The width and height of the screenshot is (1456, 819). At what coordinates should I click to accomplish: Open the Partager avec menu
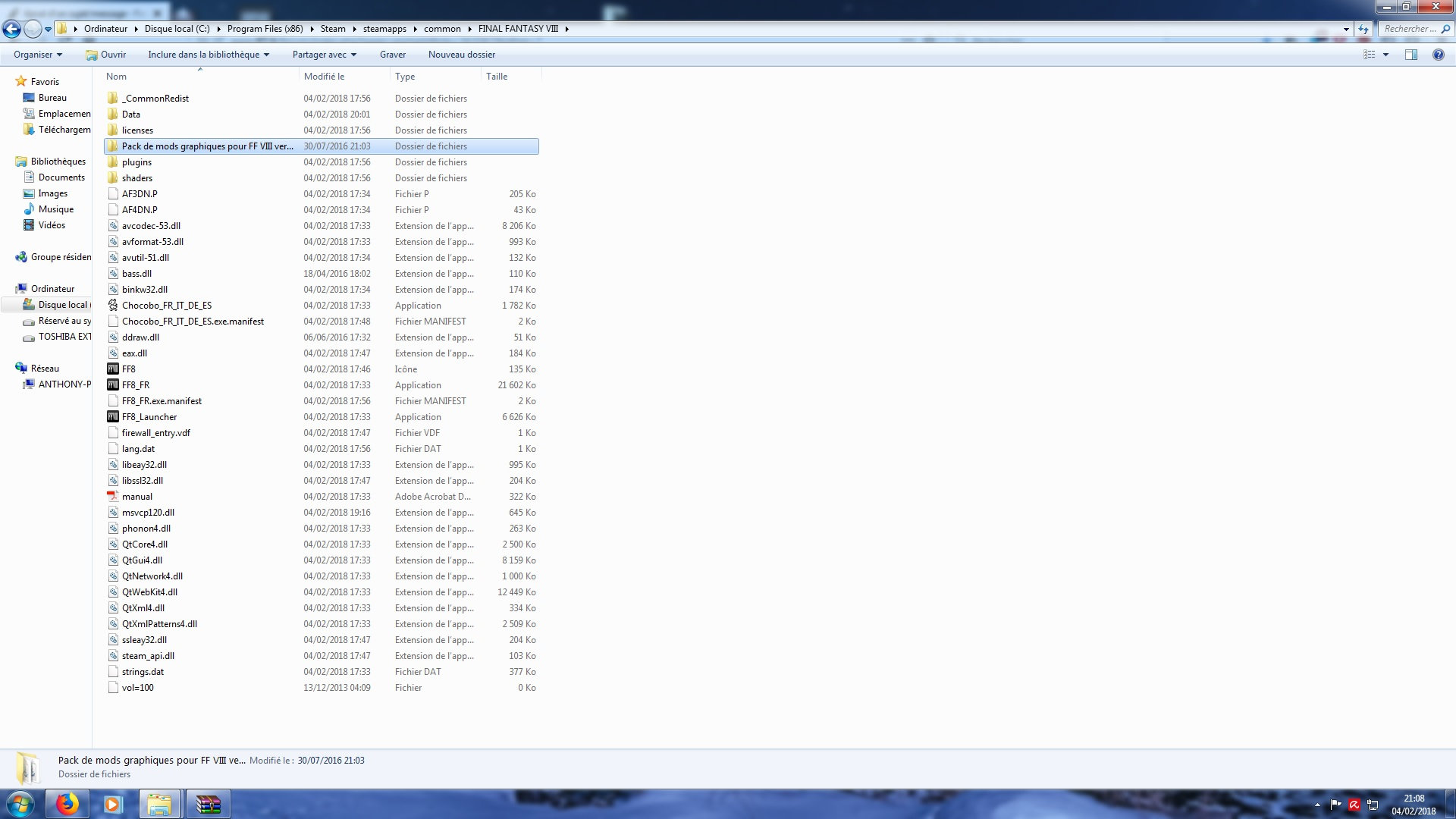[324, 55]
